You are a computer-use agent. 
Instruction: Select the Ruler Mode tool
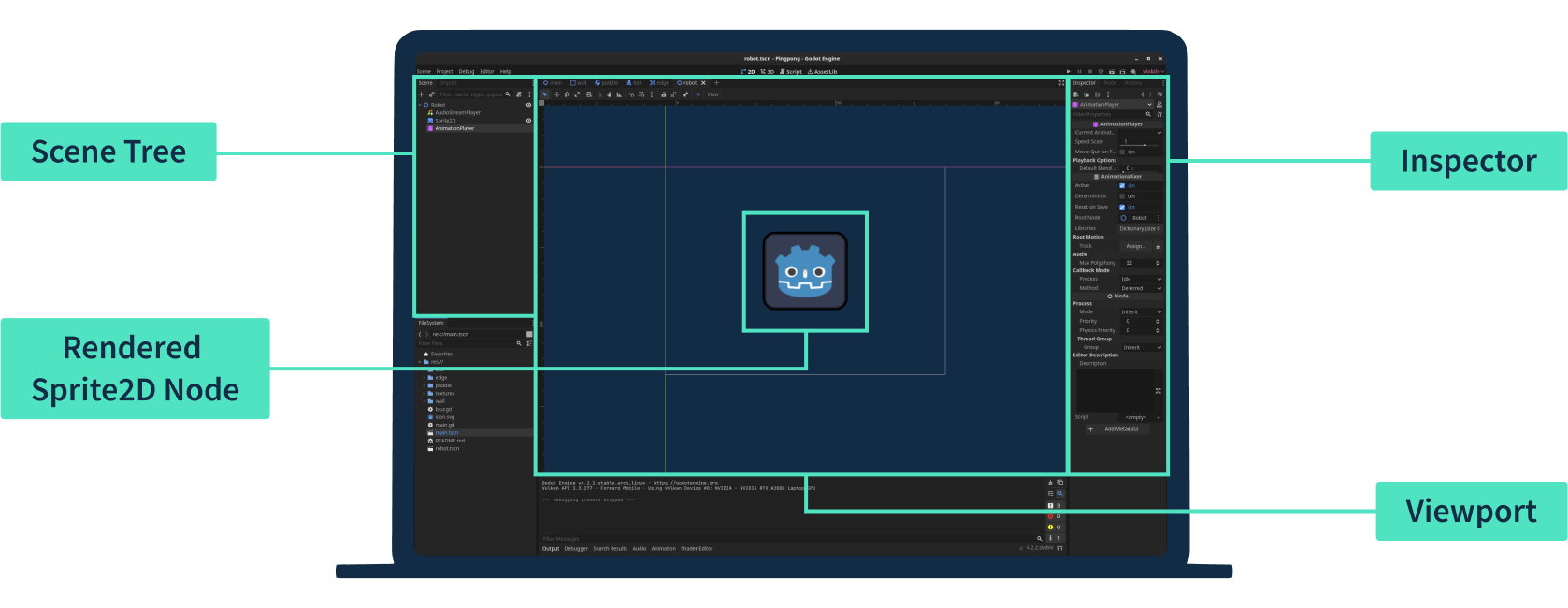click(x=619, y=94)
